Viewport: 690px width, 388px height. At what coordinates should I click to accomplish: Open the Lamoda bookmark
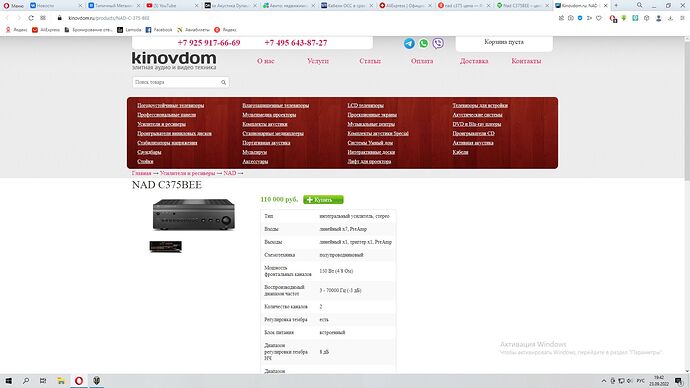tap(129, 30)
